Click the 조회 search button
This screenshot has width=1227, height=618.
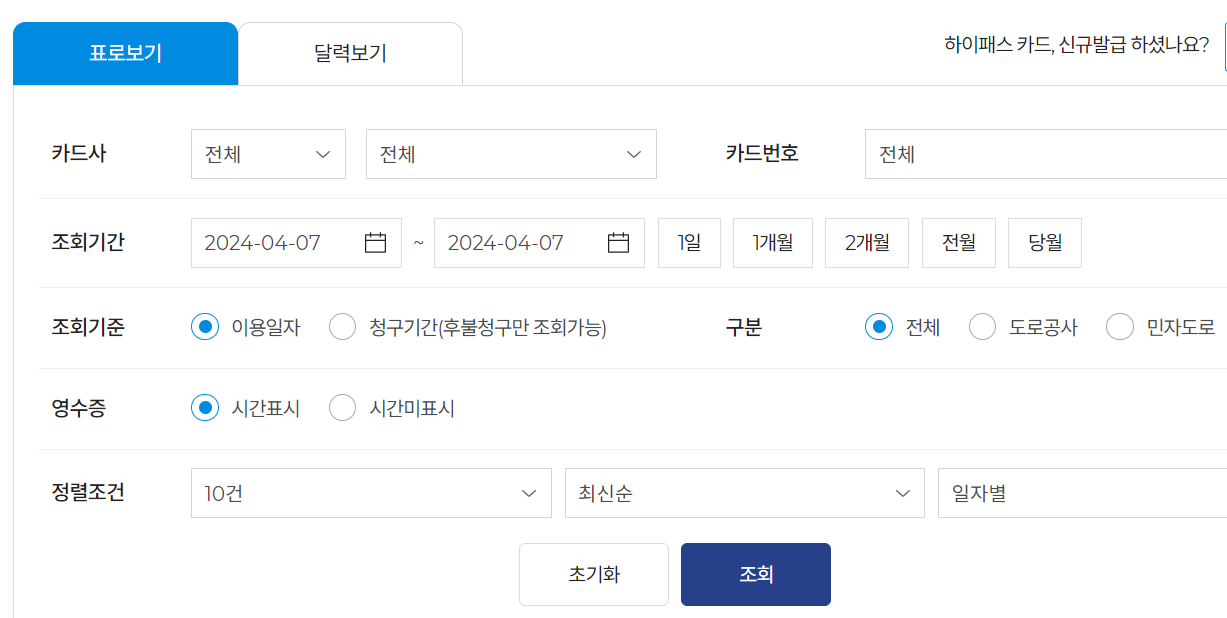pyautogui.click(x=755, y=574)
